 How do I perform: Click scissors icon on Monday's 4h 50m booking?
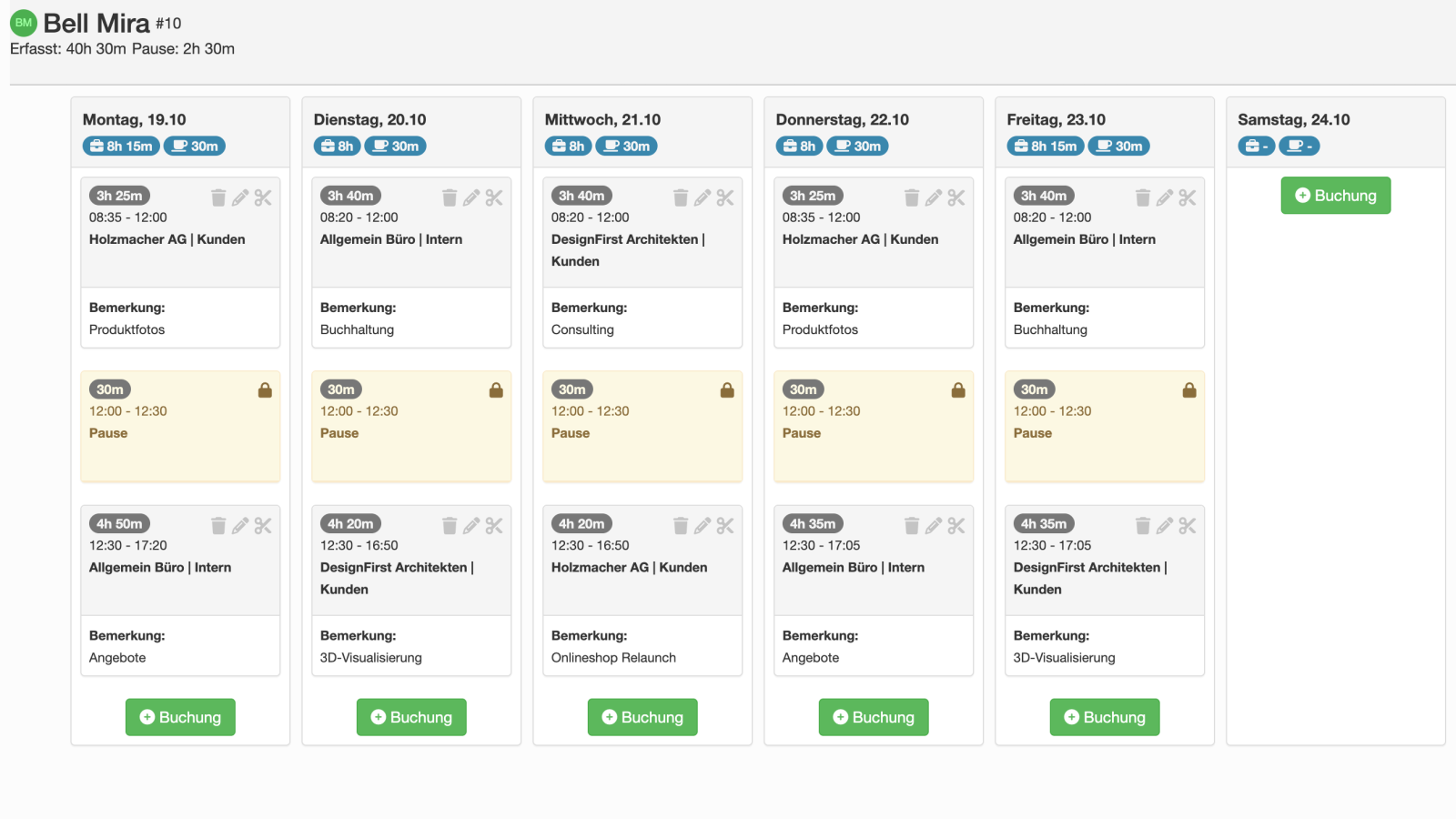(263, 525)
